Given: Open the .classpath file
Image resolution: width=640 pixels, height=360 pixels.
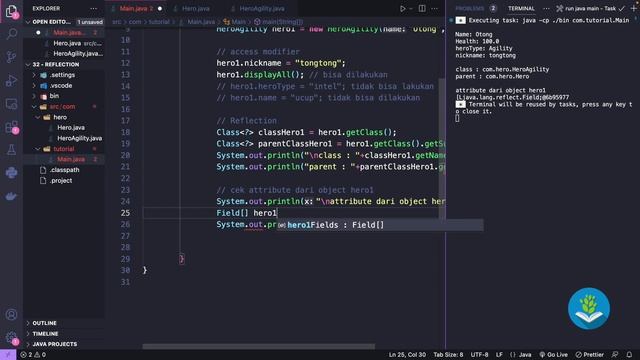Looking at the screenshot, I should coord(64,170).
